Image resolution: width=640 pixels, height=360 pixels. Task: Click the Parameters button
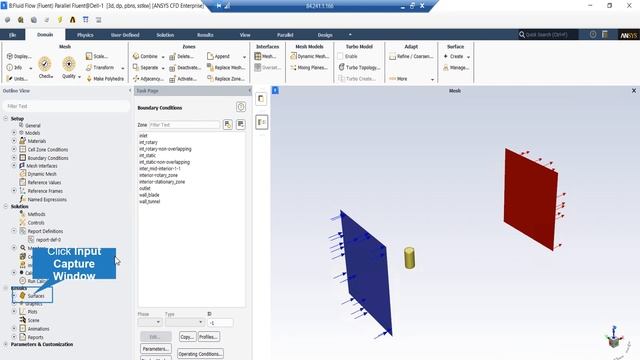tap(156, 349)
